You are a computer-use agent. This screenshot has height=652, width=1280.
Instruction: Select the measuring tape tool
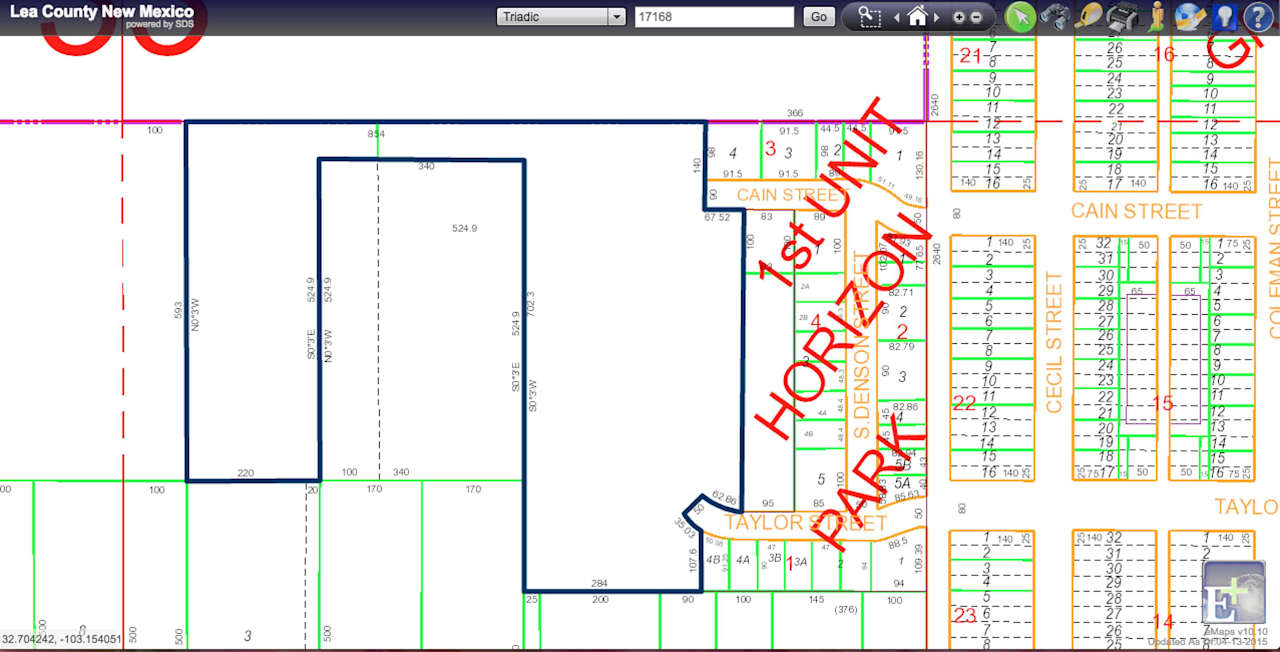point(1088,17)
